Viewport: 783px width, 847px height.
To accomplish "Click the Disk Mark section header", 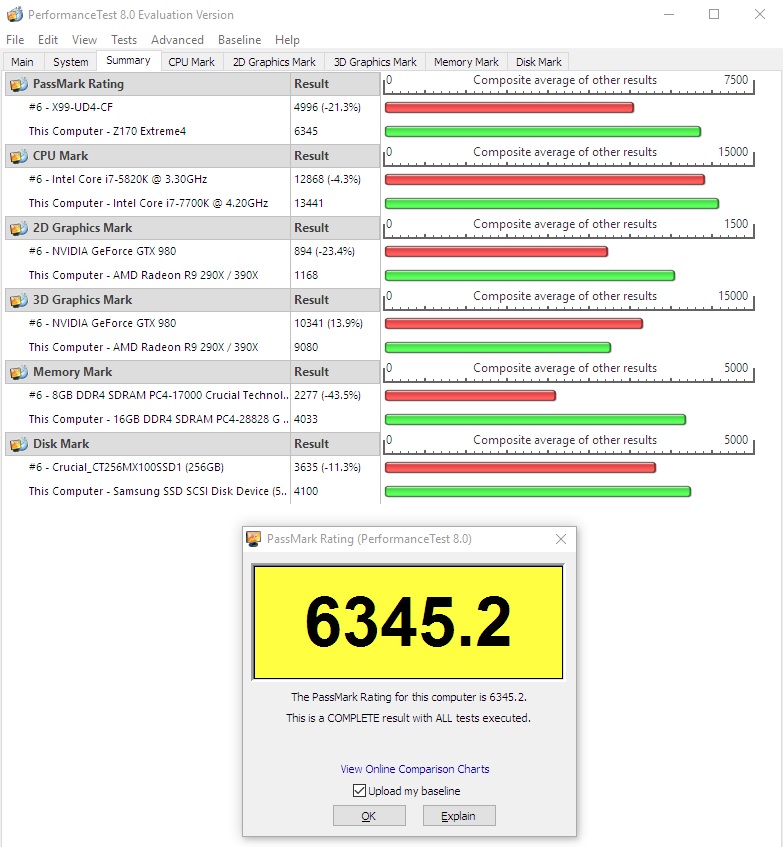I will click(x=147, y=444).
